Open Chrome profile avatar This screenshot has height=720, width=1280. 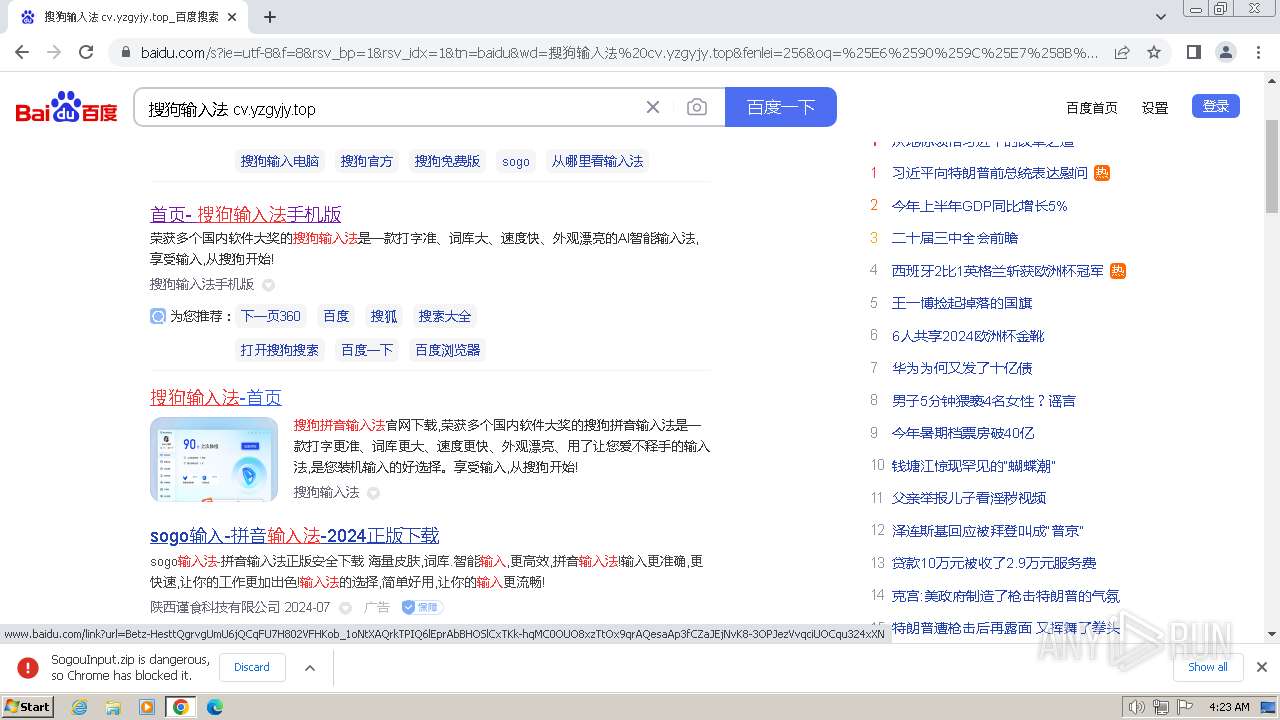click(1226, 52)
